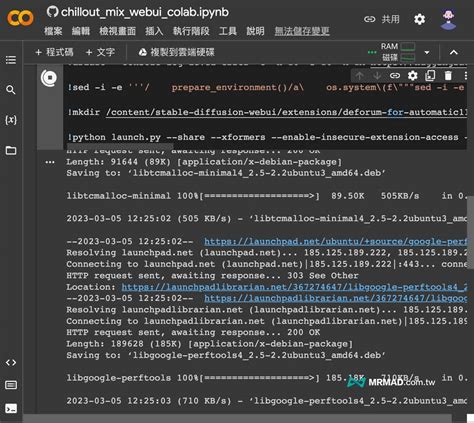The image size is (474, 423).
Task: Click the '12:25:03 (710 KB/s)' output line
Action: tap(266, 401)
